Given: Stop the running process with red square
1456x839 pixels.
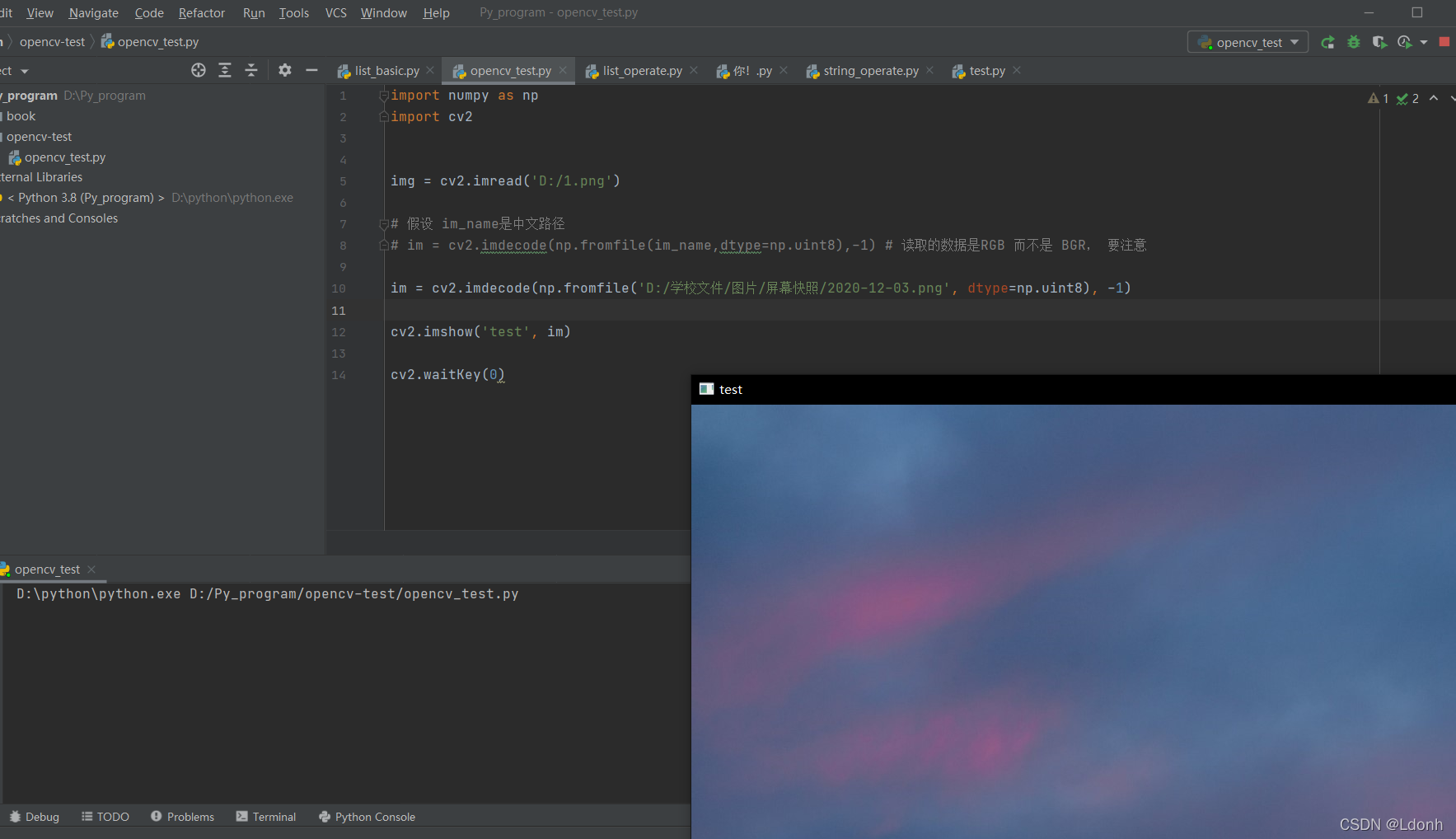Looking at the screenshot, I should [1444, 40].
